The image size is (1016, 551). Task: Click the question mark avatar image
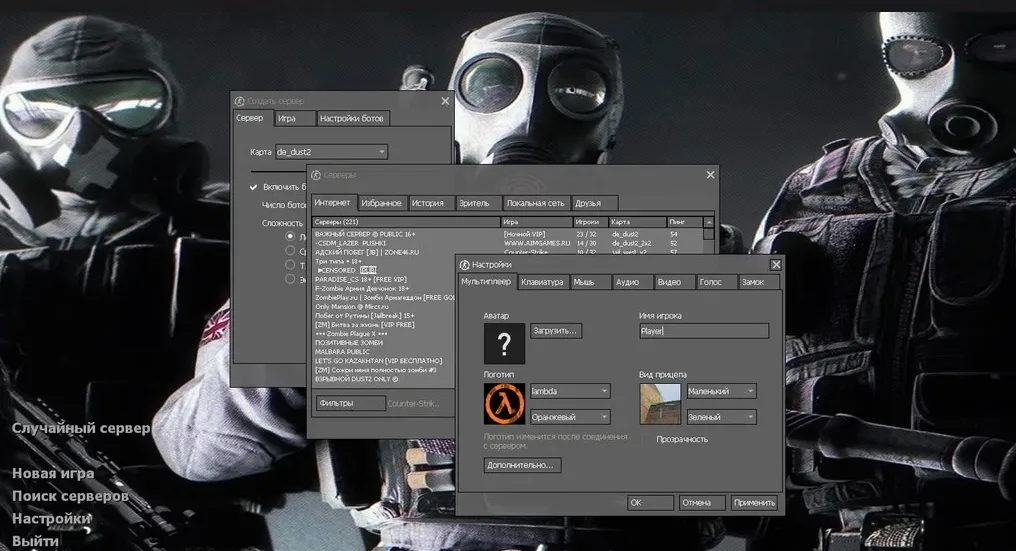[x=504, y=344]
